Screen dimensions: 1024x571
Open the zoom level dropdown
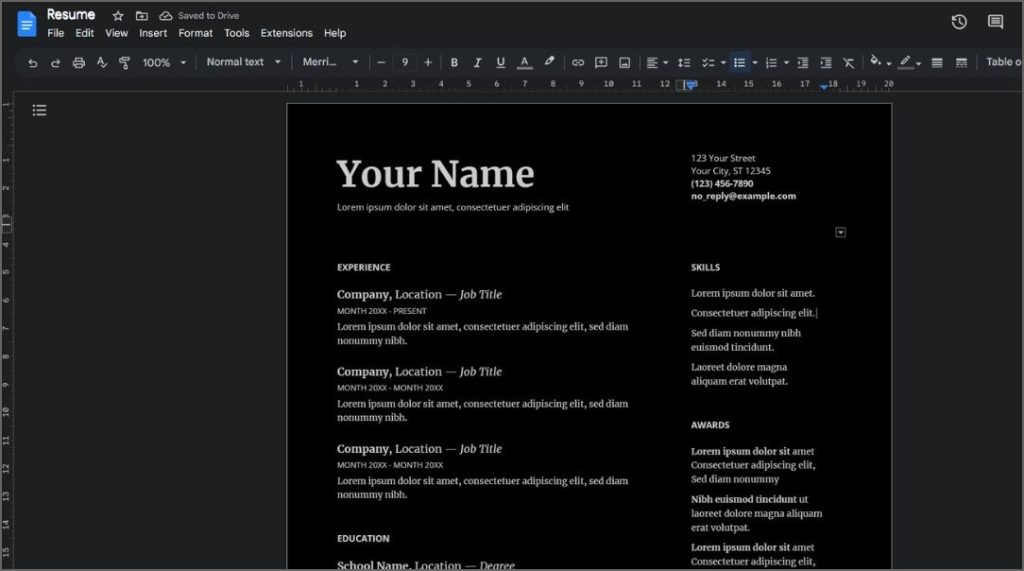click(x=165, y=63)
